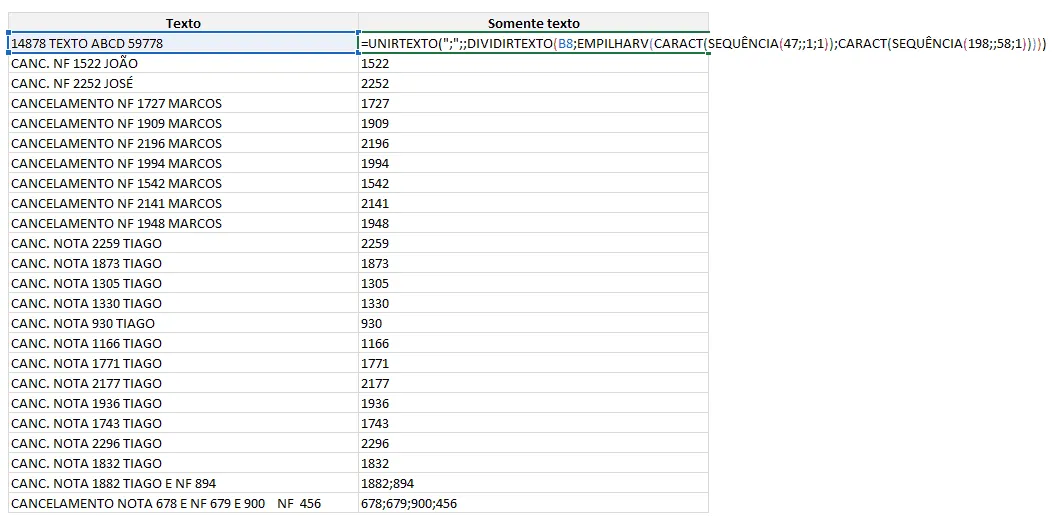Select cell 'CANC. NOTA 1771 TIAGO'
Viewport: 1055px width, 516px height.
coord(183,363)
